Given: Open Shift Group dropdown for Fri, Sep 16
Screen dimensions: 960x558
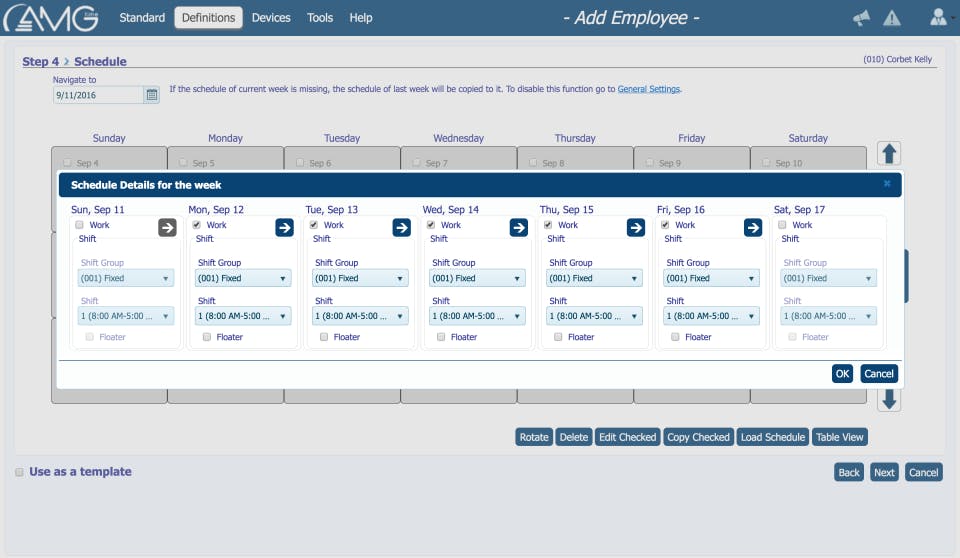Looking at the screenshot, I should click(x=710, y=278).
